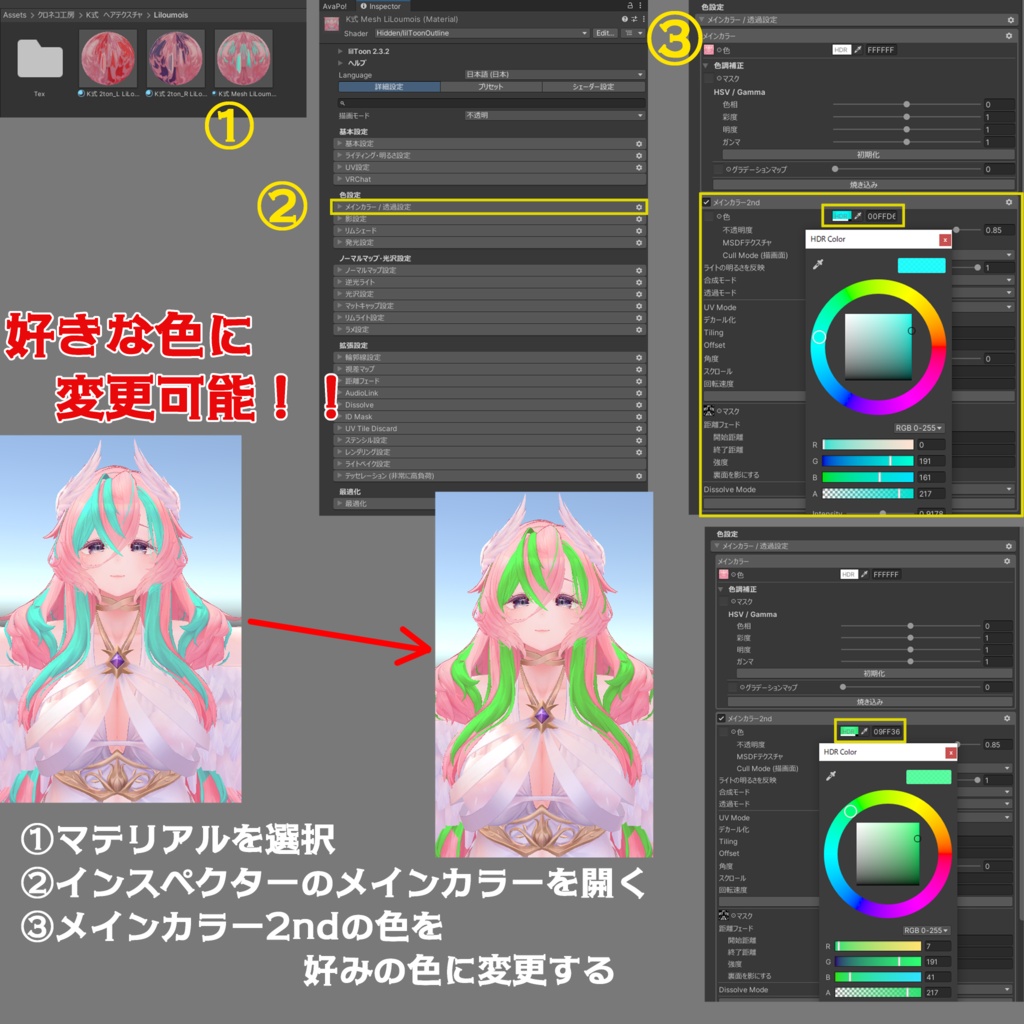
Task: Expand the VRChat section
Action: click(489, 179)
